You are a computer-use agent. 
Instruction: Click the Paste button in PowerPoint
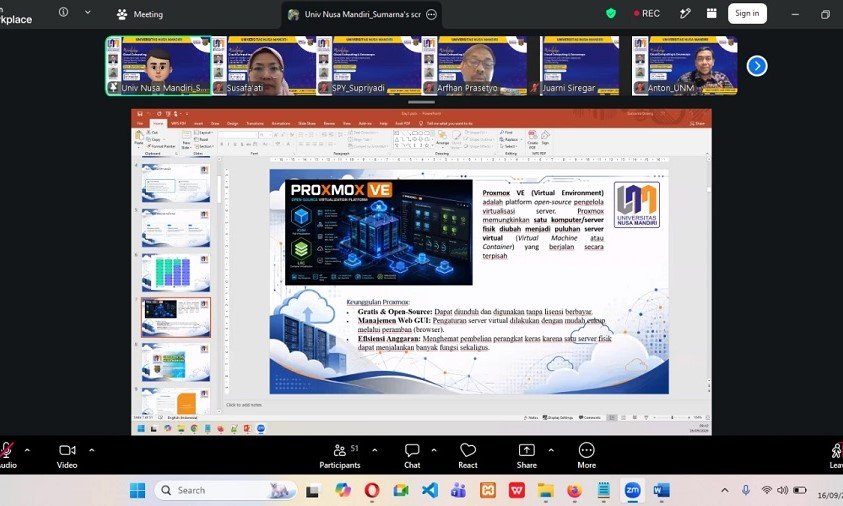click(139, 138)
